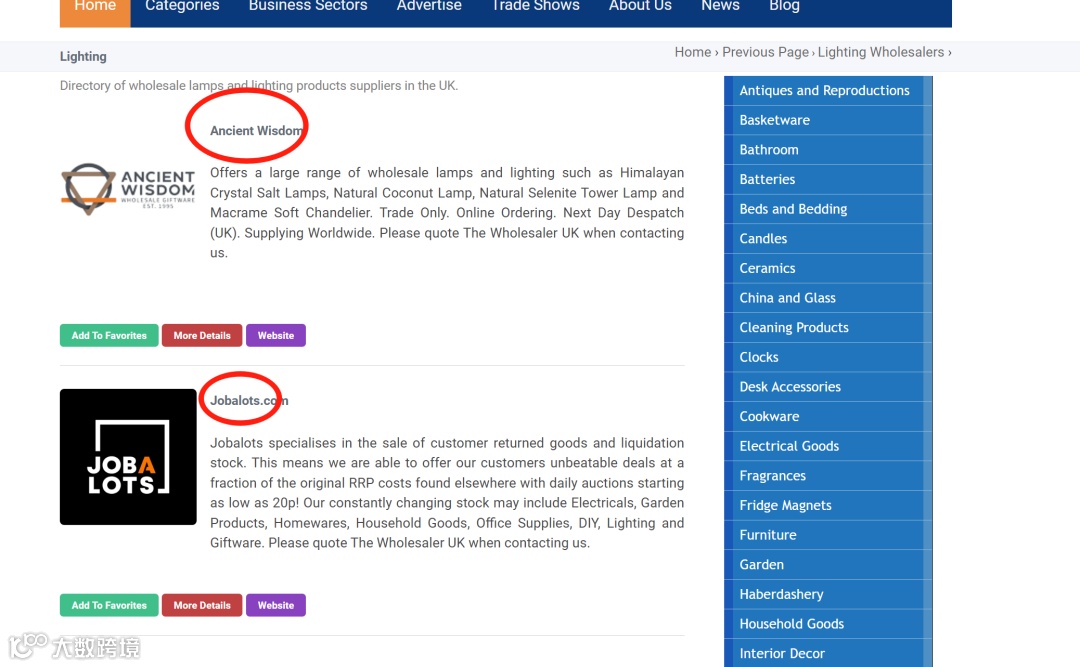Open the News menu item
Screen dimensions: 1080x667
pos(720,6)
